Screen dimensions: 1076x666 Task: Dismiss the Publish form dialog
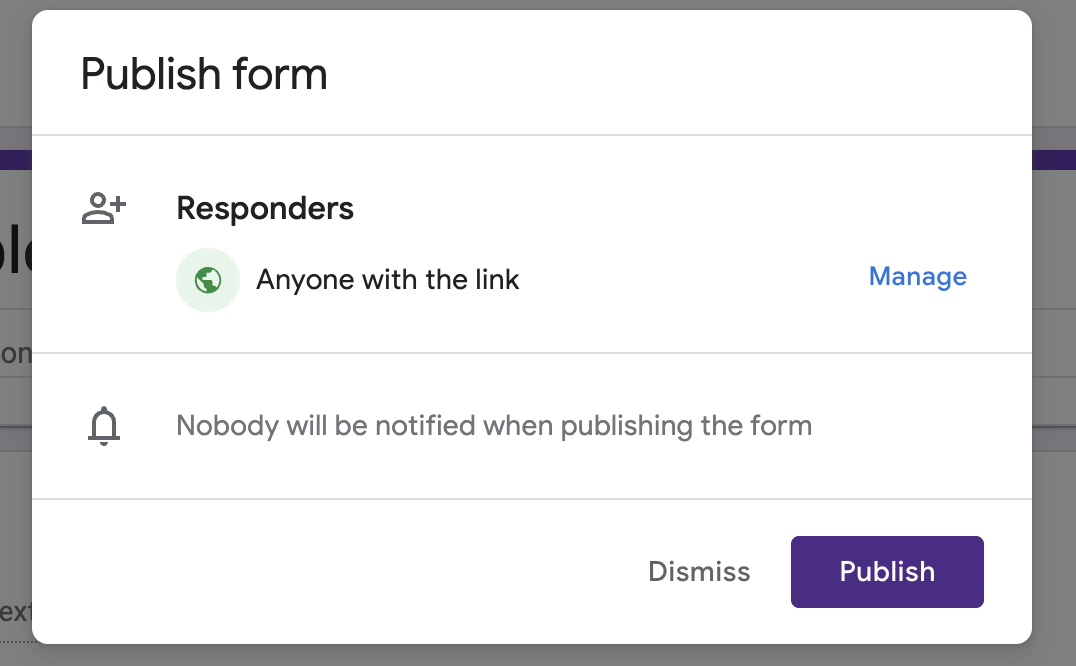click(699, 571)
